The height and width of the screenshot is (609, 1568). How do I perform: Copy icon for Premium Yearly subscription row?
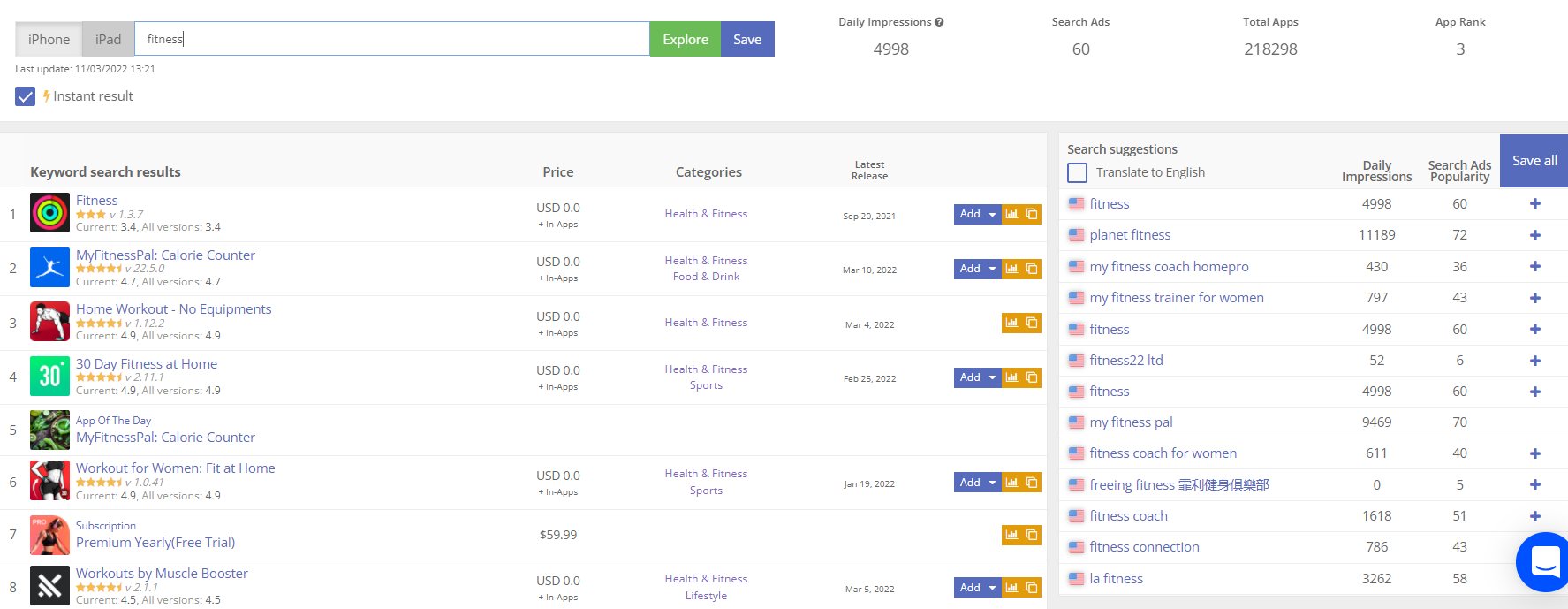pyautogui.click(x=1032, y=535)
